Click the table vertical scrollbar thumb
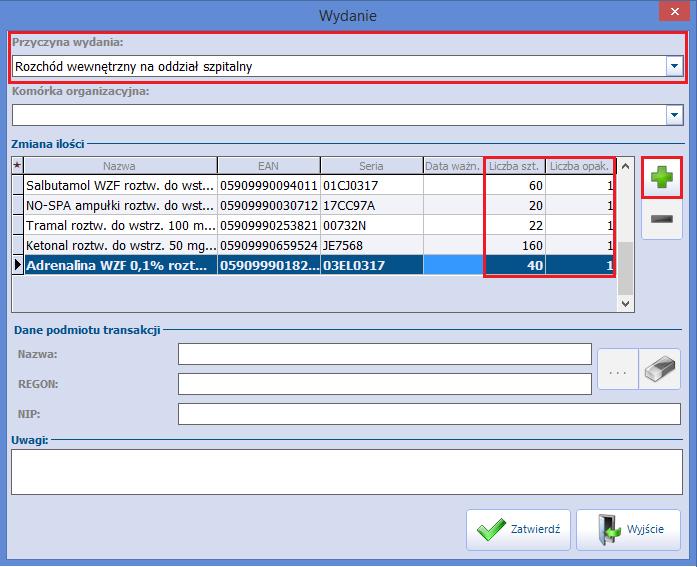 click(625, 268)
